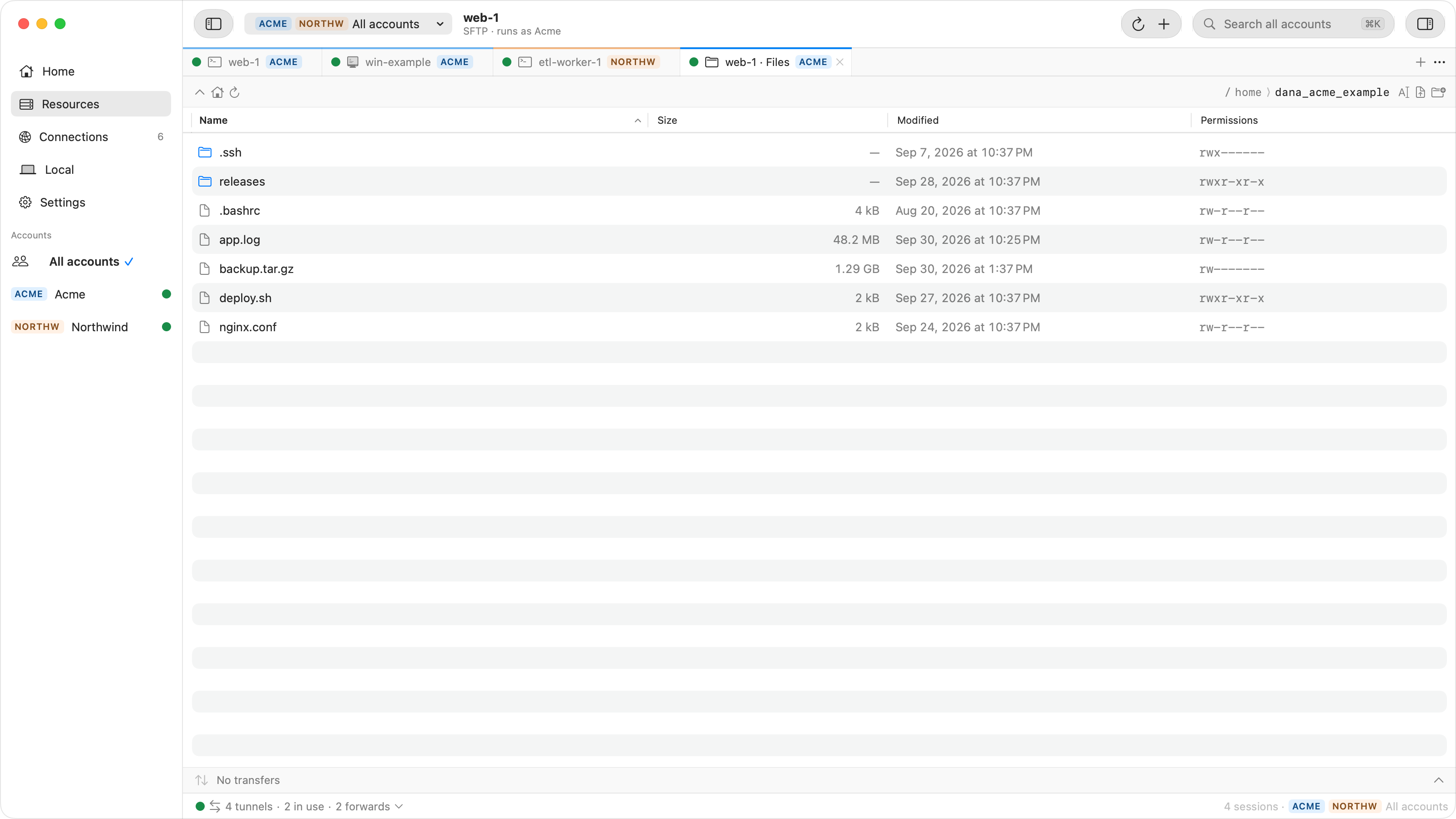The height and width of the screenshot is (819, 1456).
Task: Open Local in the sidebar
Action: click(x=91, y=170)
